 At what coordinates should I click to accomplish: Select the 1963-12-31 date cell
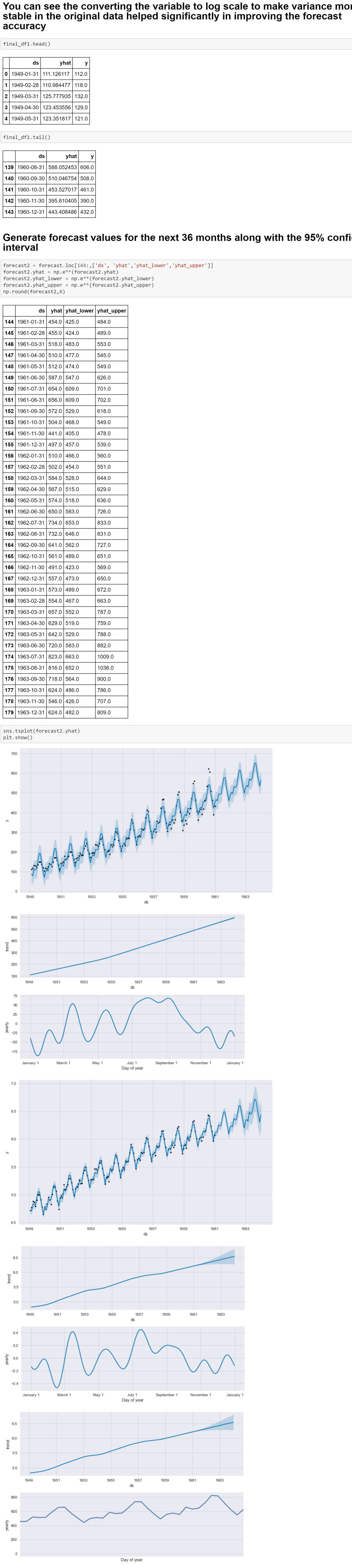(31, 712)
